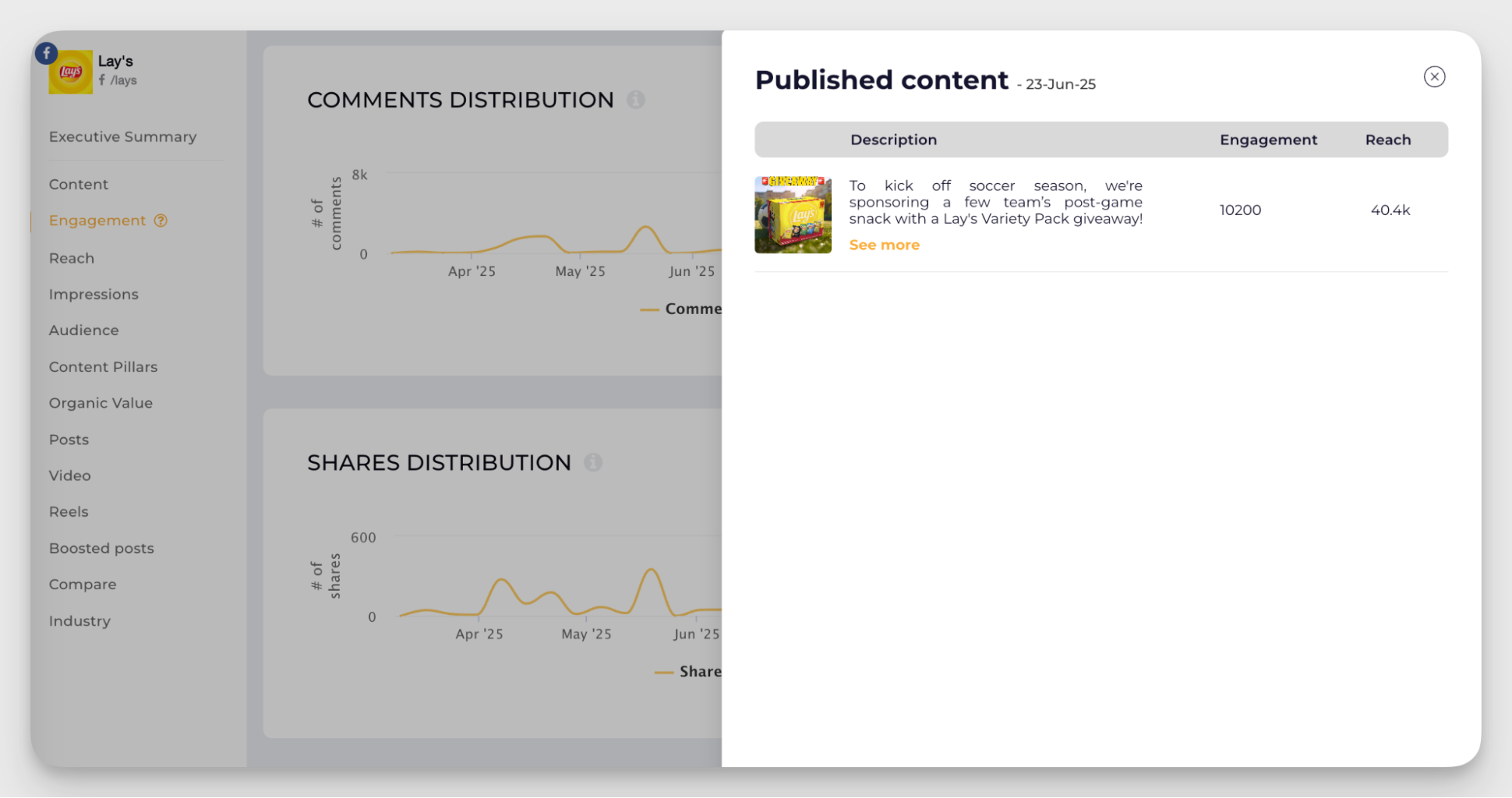Image resolution: width=1512 pixels, height=798 pixels.
Task: Open Impressions in the sidebar
Action: (94, 294)
